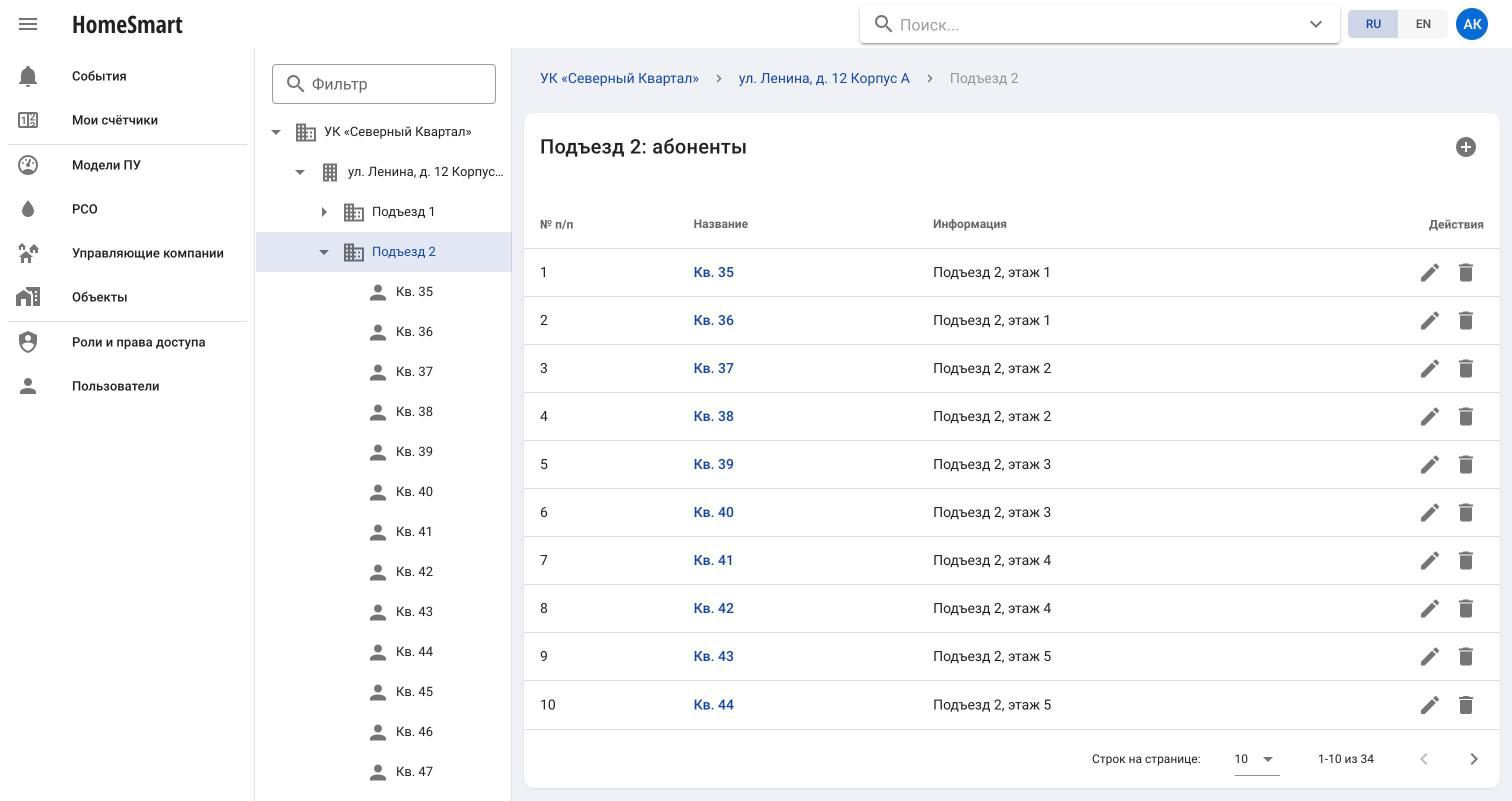1512x801 pixels.
Task: Delete the Кв. 38 row
Action: (x=1466, y=417)
